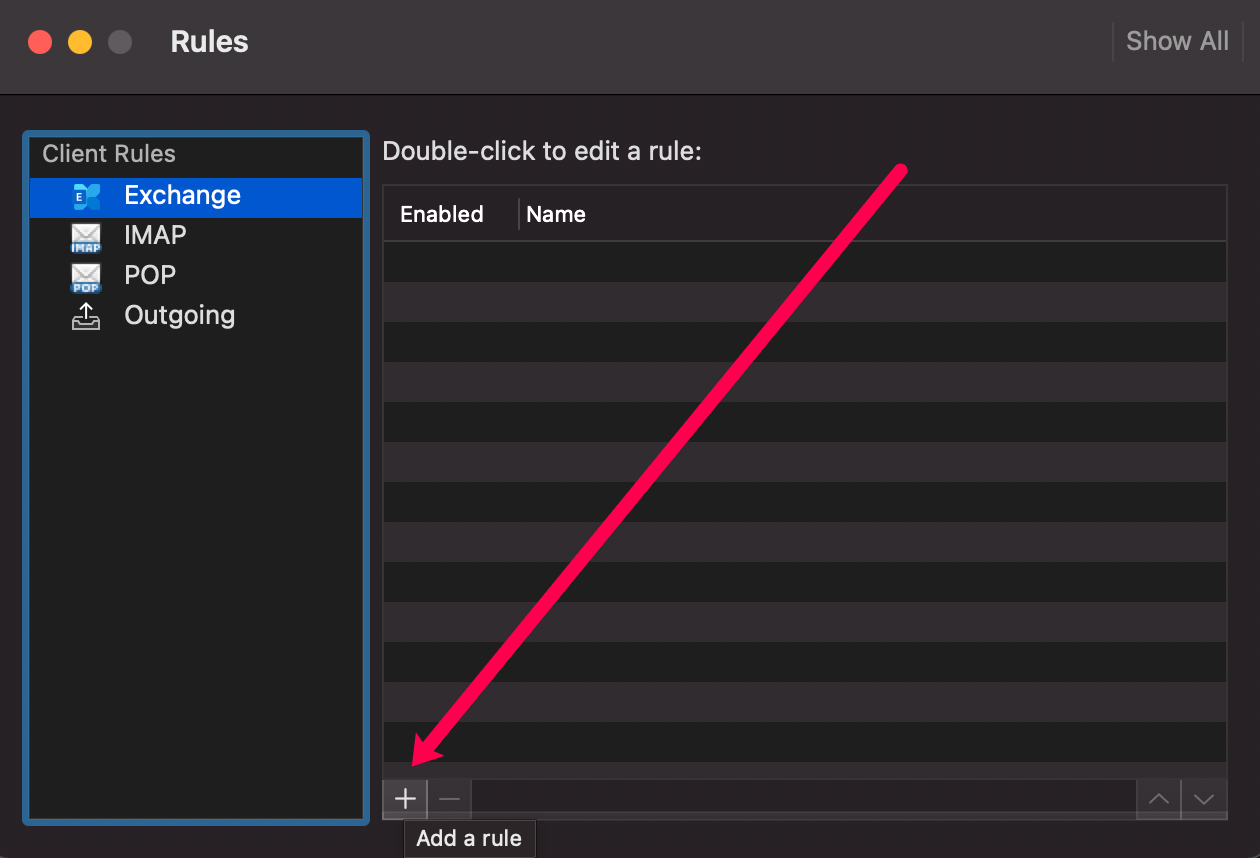Click the Exchange account icon
1260x858 pixels.
(87, 196)
